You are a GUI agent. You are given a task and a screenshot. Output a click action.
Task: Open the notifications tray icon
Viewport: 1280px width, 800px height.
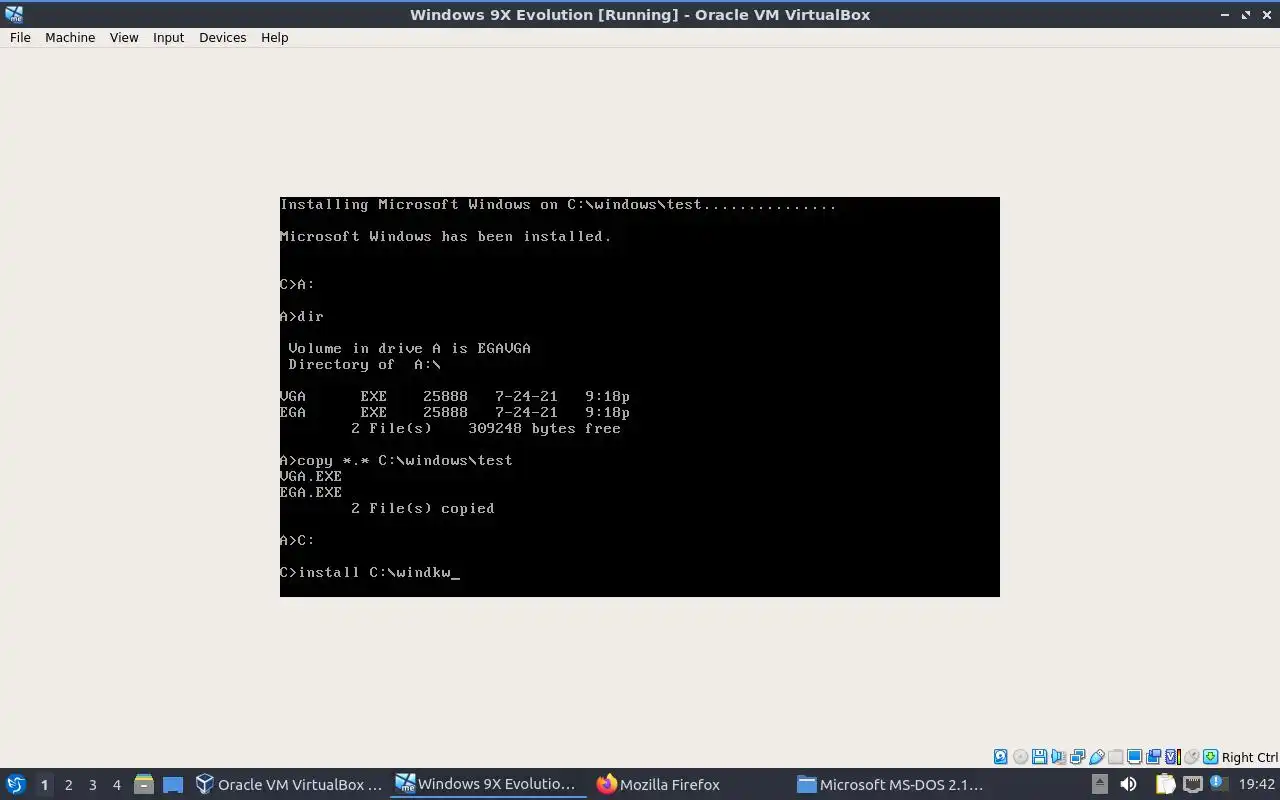click(x=1217, y=784)
